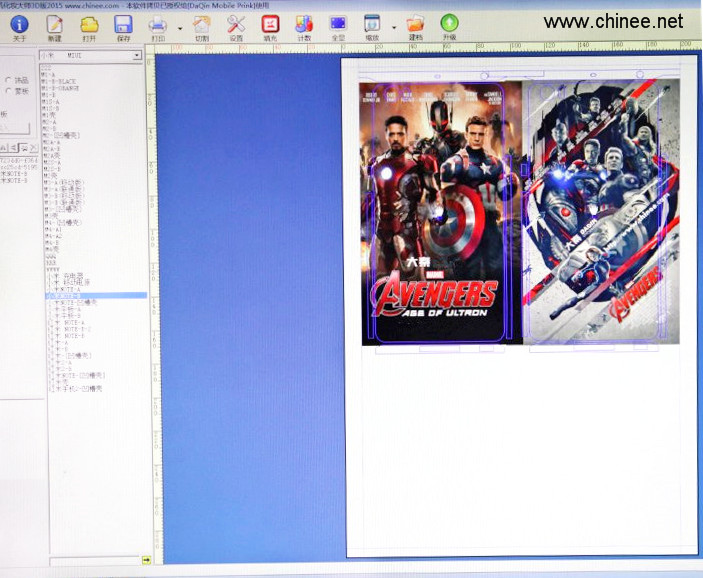Click the 缩放 (Zoom) icon
The height and width of the screenshot is (578, 703).
click(373, 24)
